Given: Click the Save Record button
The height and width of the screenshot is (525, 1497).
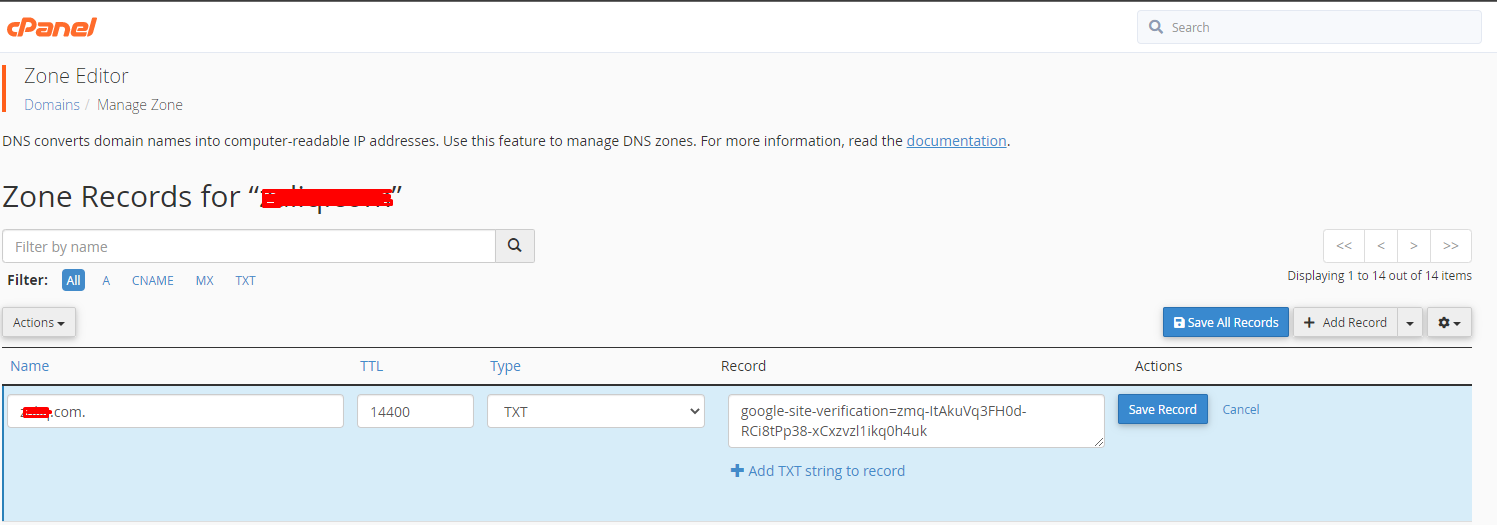Looking at the screenshot, I should (x=1162, y=409).
